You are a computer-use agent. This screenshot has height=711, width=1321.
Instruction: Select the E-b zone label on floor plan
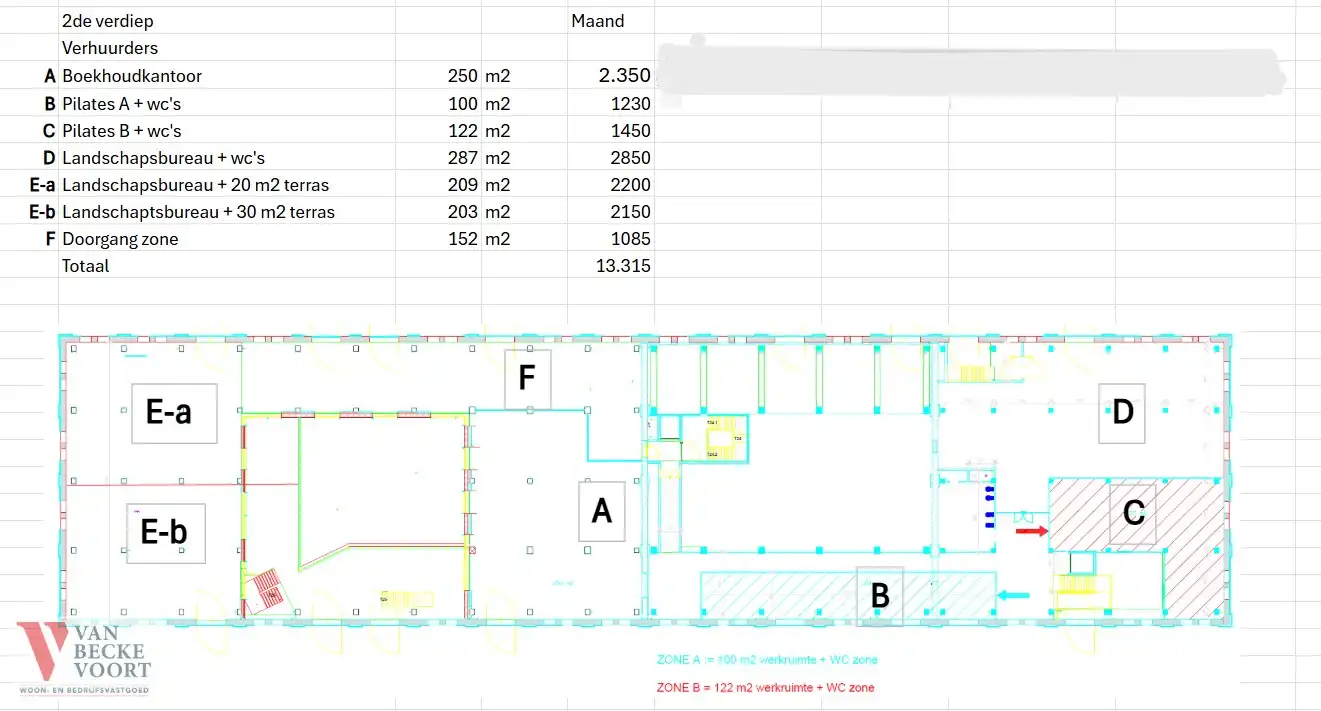pyautogui.click(x=165, y=533)
